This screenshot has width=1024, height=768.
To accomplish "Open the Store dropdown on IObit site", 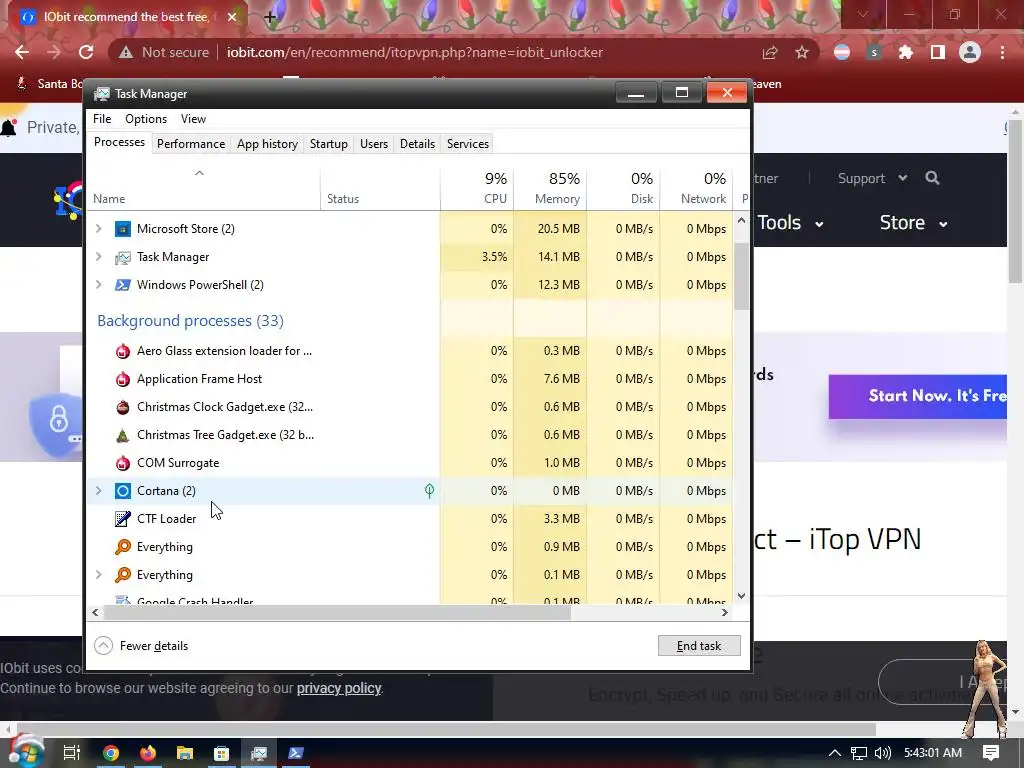I will (913, 223).
